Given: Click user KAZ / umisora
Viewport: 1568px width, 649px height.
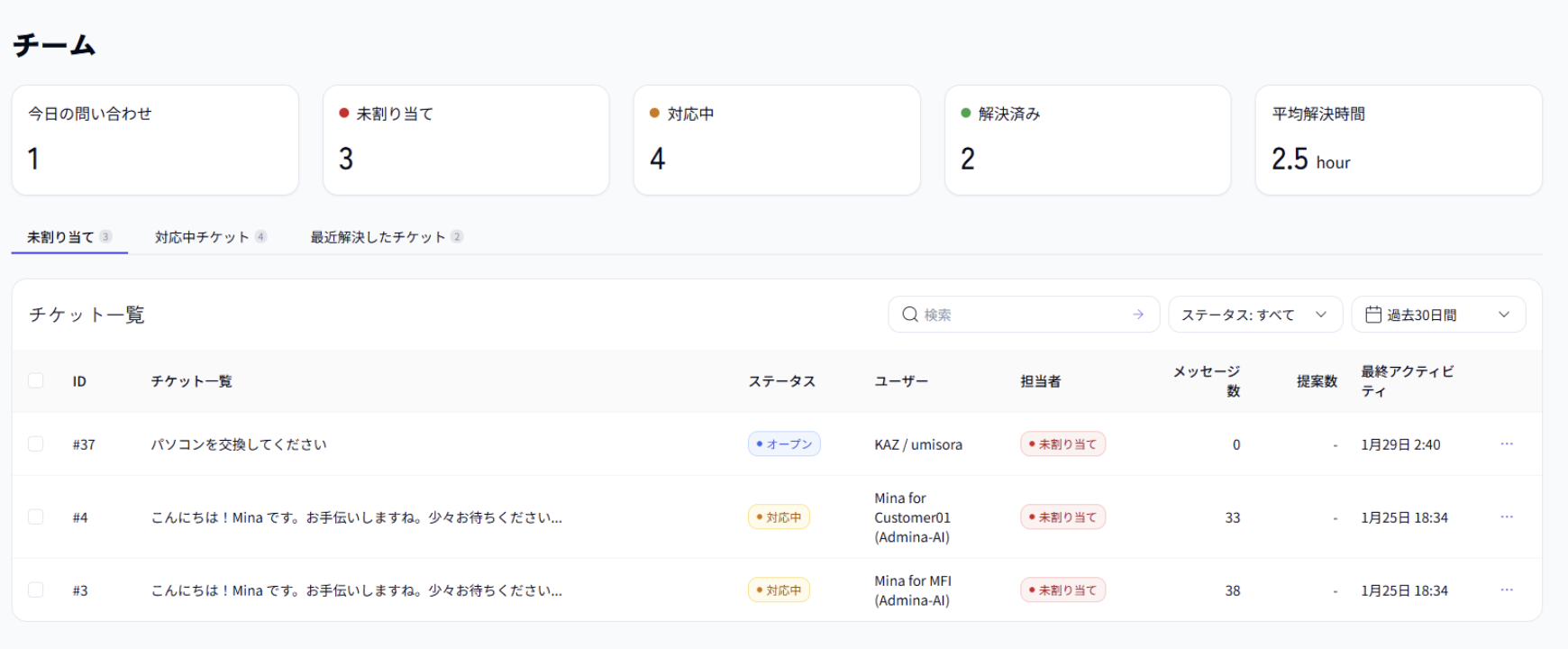Looking at the screenshot, I should tap(918, 444).
